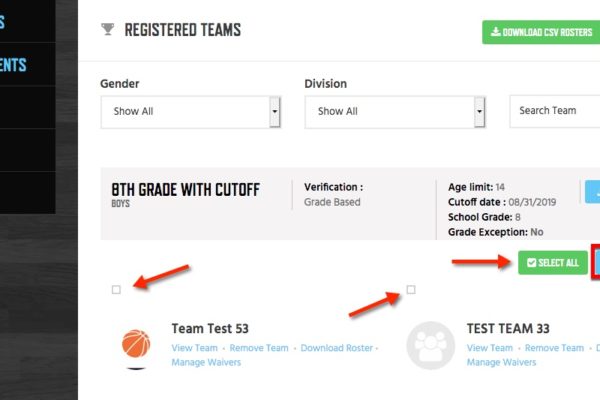Click the Download CSV Rosters button

point(541,32)
